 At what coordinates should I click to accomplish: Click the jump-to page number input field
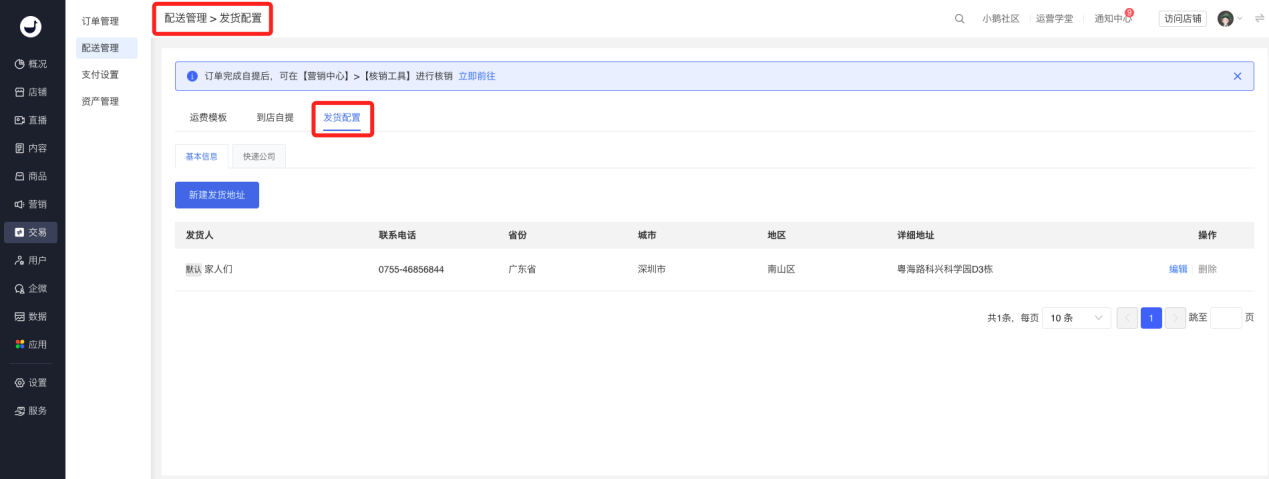tap(1225, 318)
